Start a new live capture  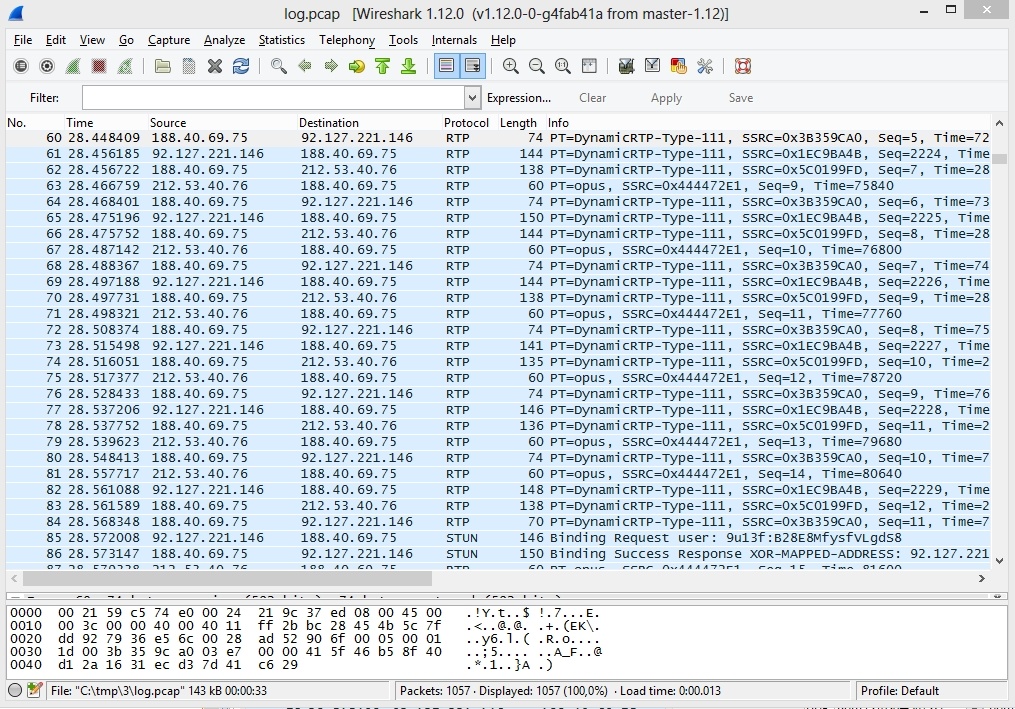tap(73, 66)
